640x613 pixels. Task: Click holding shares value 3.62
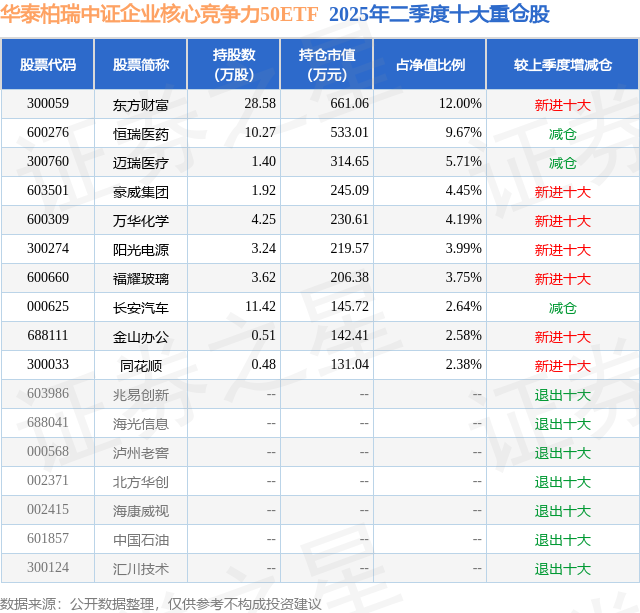pyautogui.click(x=263, y=278)
